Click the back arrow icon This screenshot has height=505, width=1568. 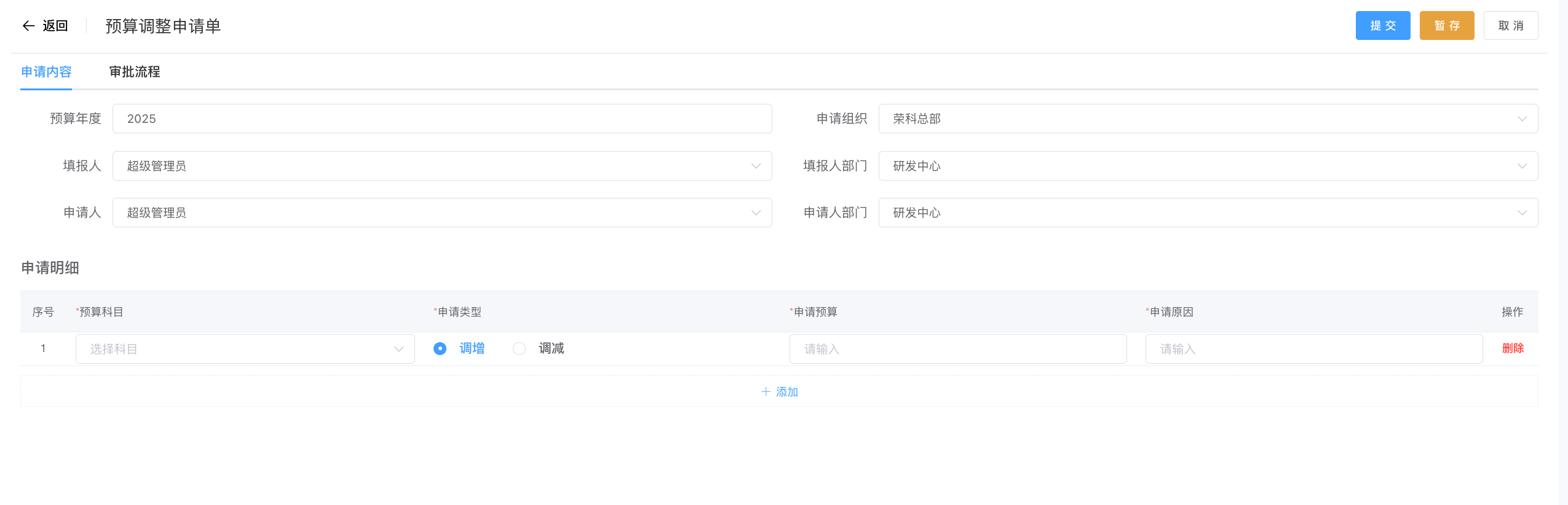coord(28,26)
